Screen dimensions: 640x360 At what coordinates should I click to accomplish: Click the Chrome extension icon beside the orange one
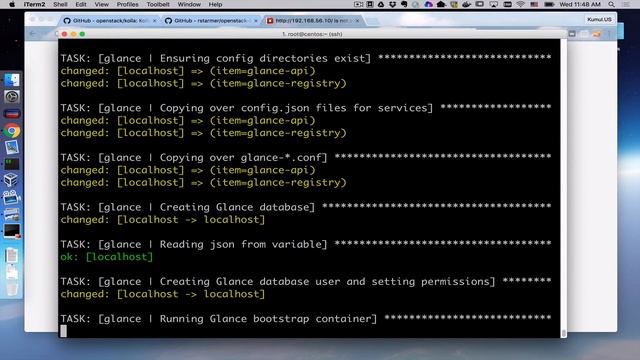coord(584,34)
